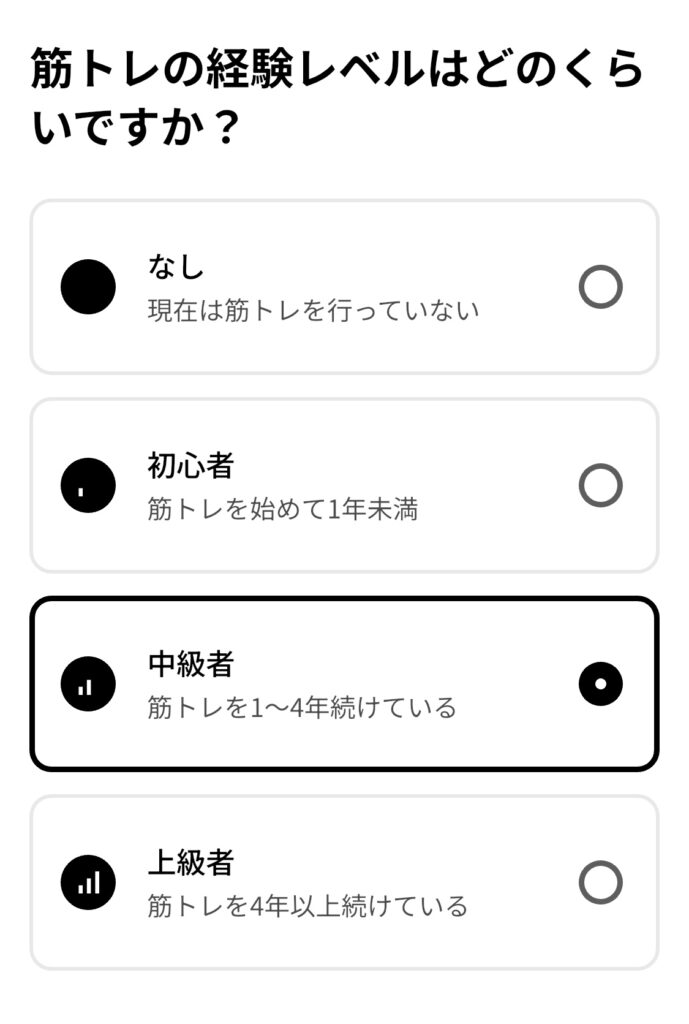Click the one-bar level icon for 初心者
The height and width of the screenshot is (1024, 689).
pos(88,485)
